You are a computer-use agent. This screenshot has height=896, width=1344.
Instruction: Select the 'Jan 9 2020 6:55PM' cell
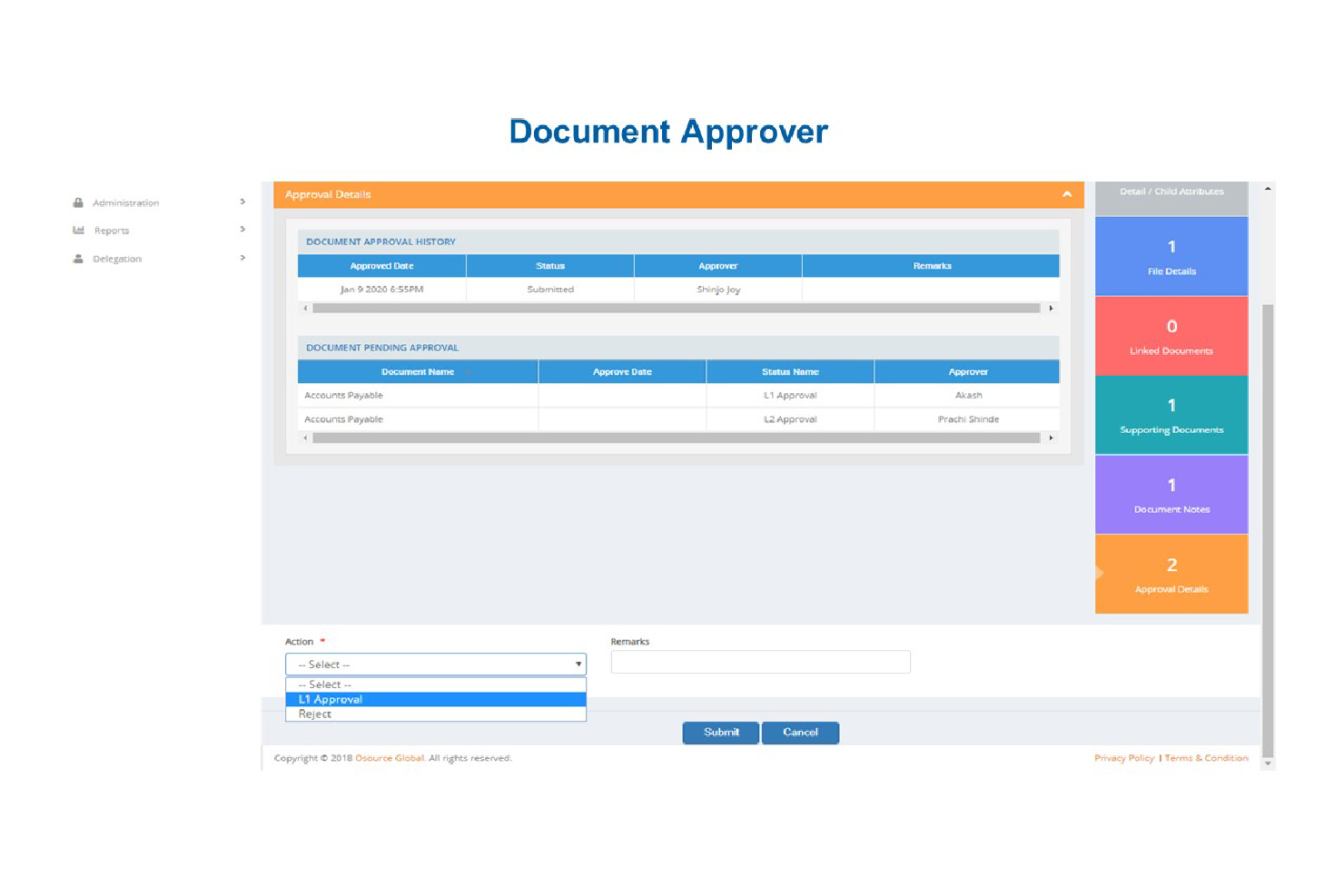[x=382, y=290]
